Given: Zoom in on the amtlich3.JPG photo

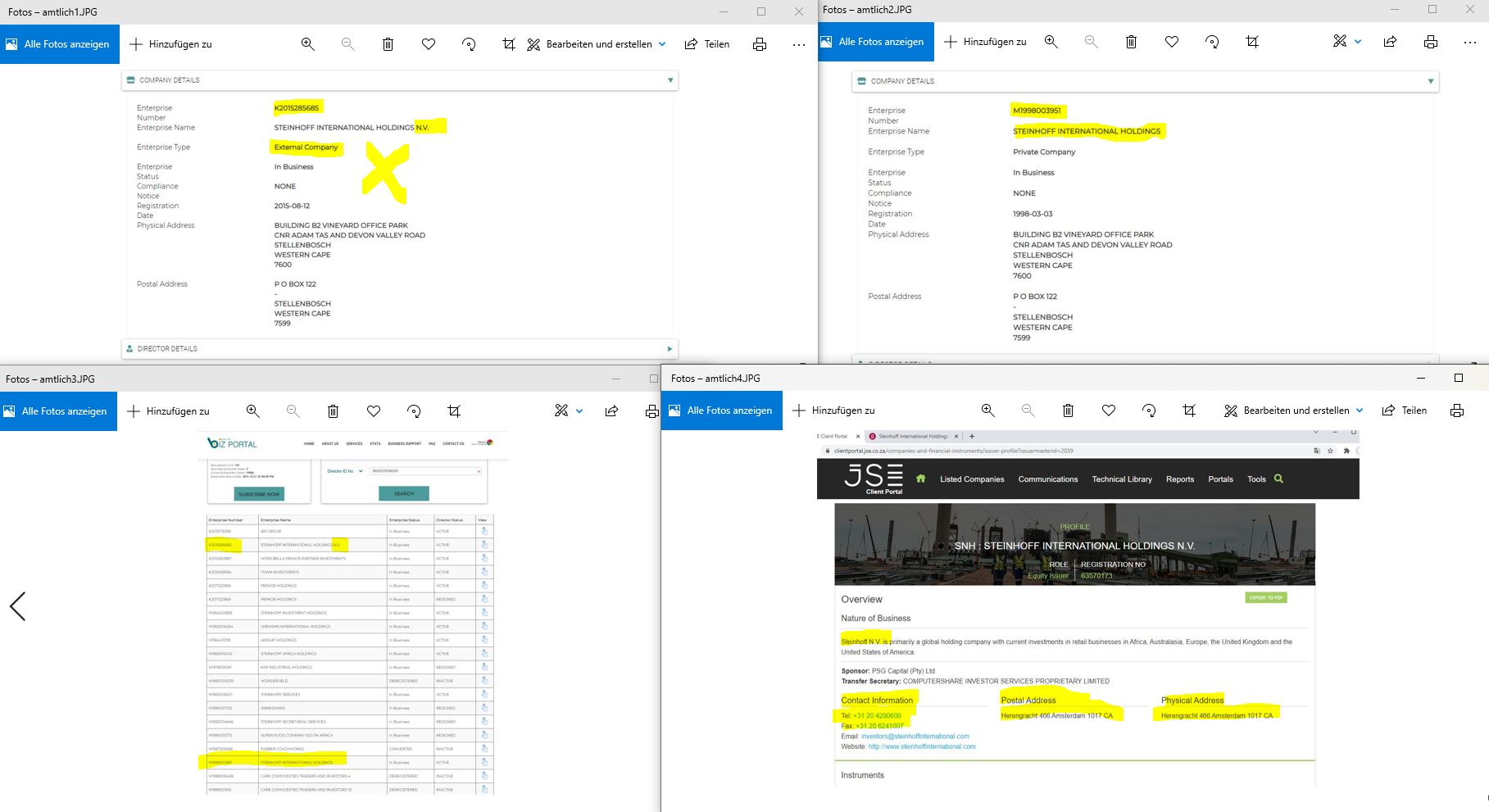Looking at the screenshot, I should pyautogui.click(x=253, y=411).
